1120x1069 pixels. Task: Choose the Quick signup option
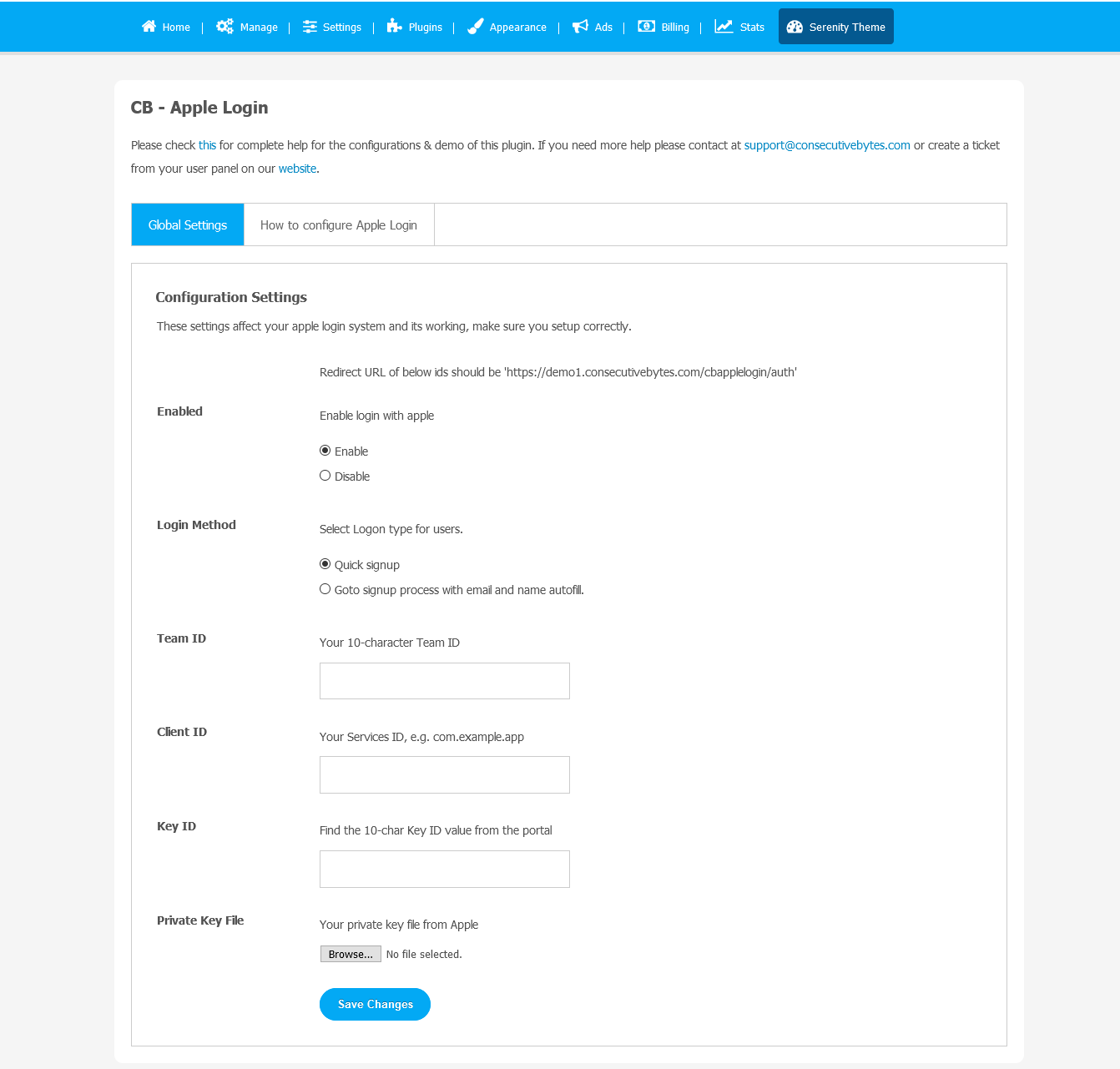point(325,564)
